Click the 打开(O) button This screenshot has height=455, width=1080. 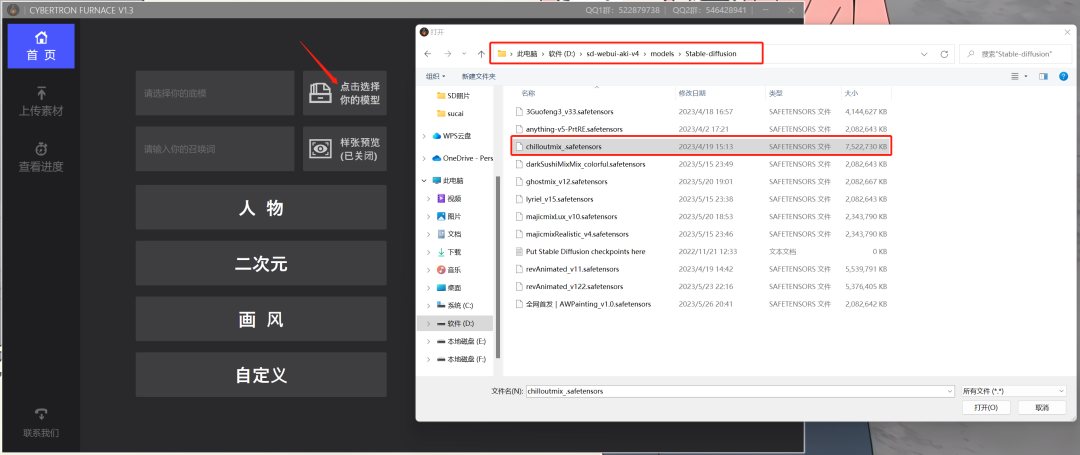tap(986, 408)
